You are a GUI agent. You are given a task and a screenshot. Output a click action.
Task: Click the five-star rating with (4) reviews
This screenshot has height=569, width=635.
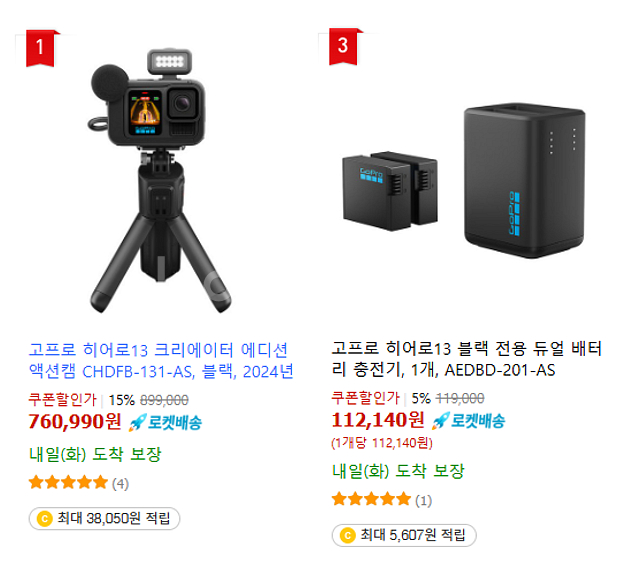tap(68, 483)
